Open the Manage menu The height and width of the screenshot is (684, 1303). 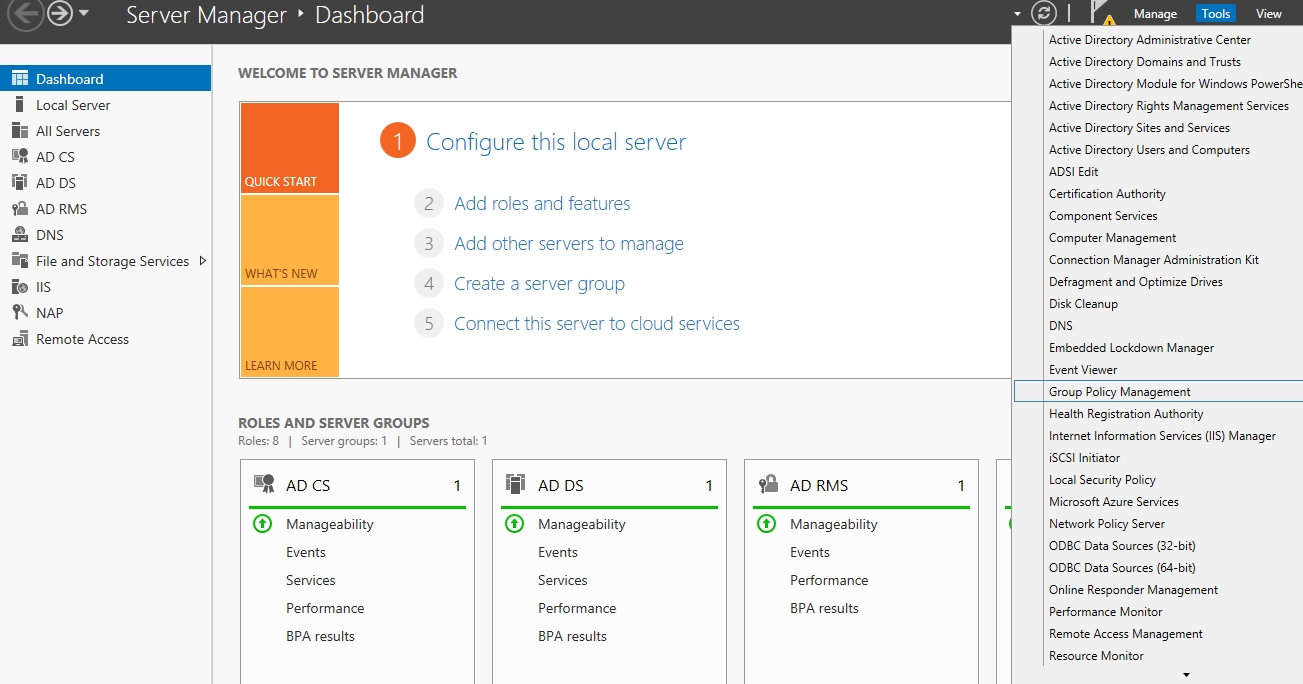(x=1155, y=14)
